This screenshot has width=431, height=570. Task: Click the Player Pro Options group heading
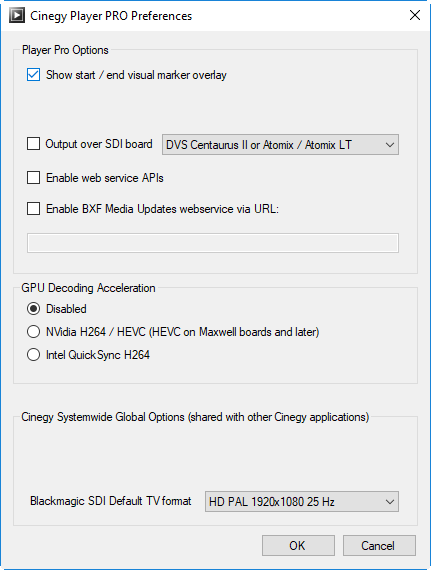(65, 50)
